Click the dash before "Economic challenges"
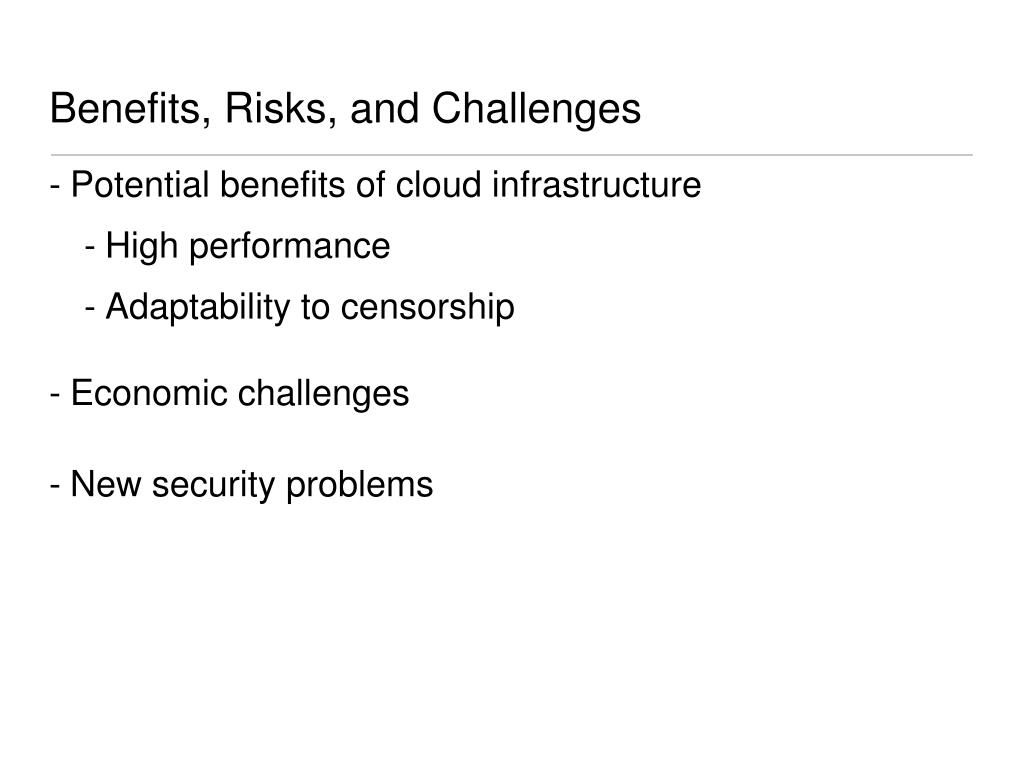Image resolution: width=1024 pixels, height=768 pixels. click(x=56, y=396)
